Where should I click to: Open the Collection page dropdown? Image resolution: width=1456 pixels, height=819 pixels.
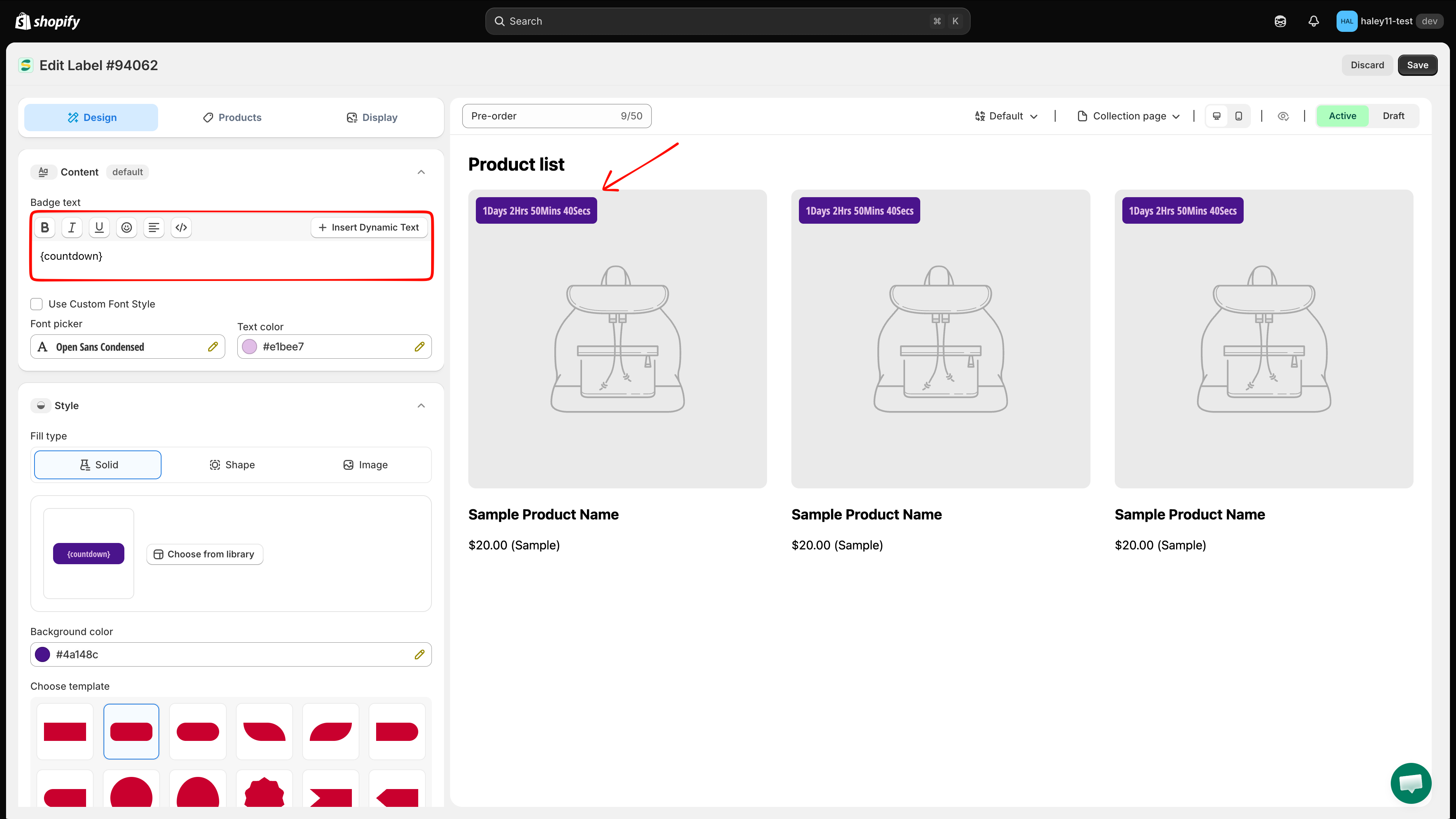[x=1129, y=116]
